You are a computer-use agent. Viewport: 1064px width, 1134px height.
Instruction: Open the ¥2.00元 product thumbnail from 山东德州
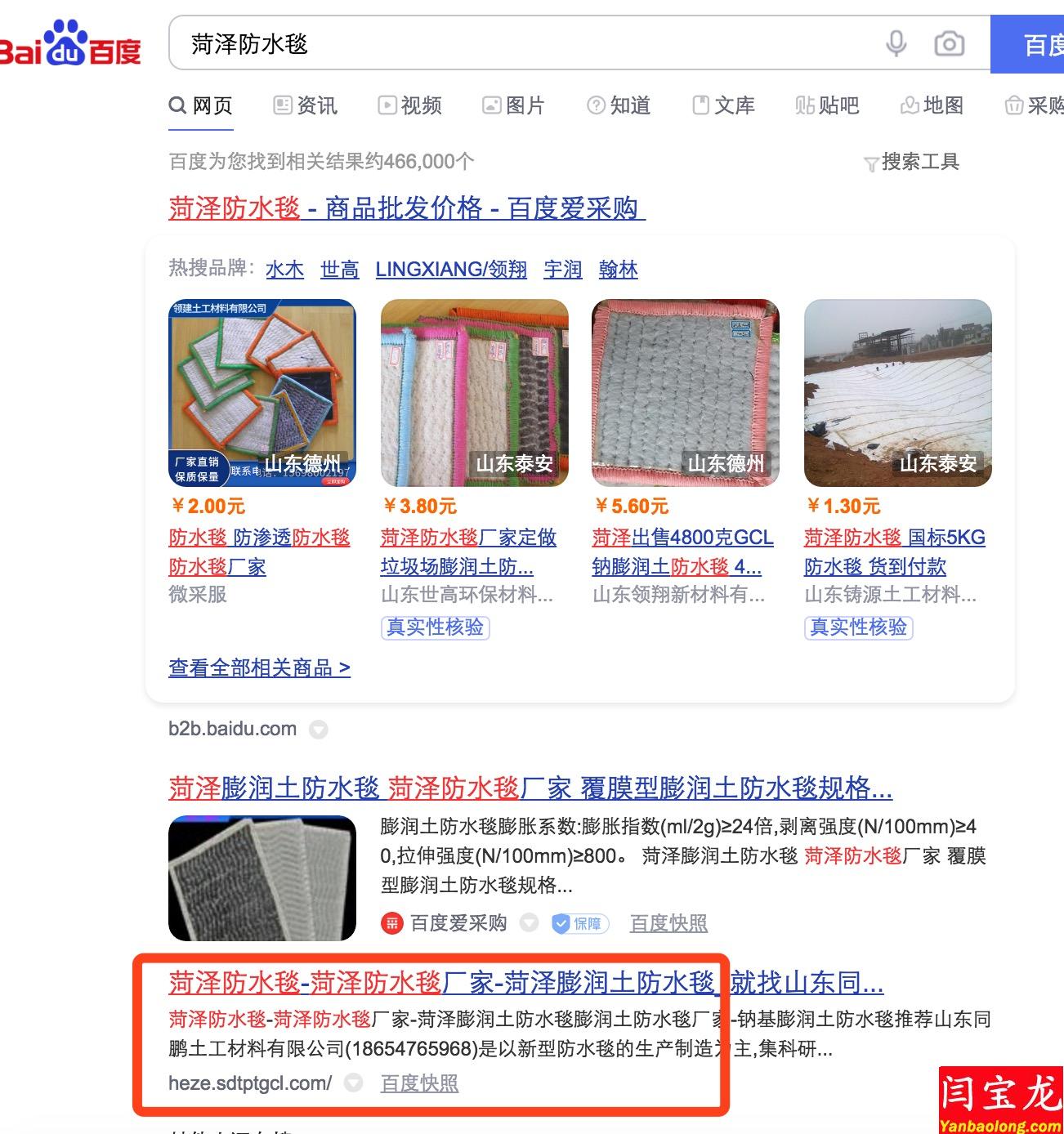coord(262,393)
